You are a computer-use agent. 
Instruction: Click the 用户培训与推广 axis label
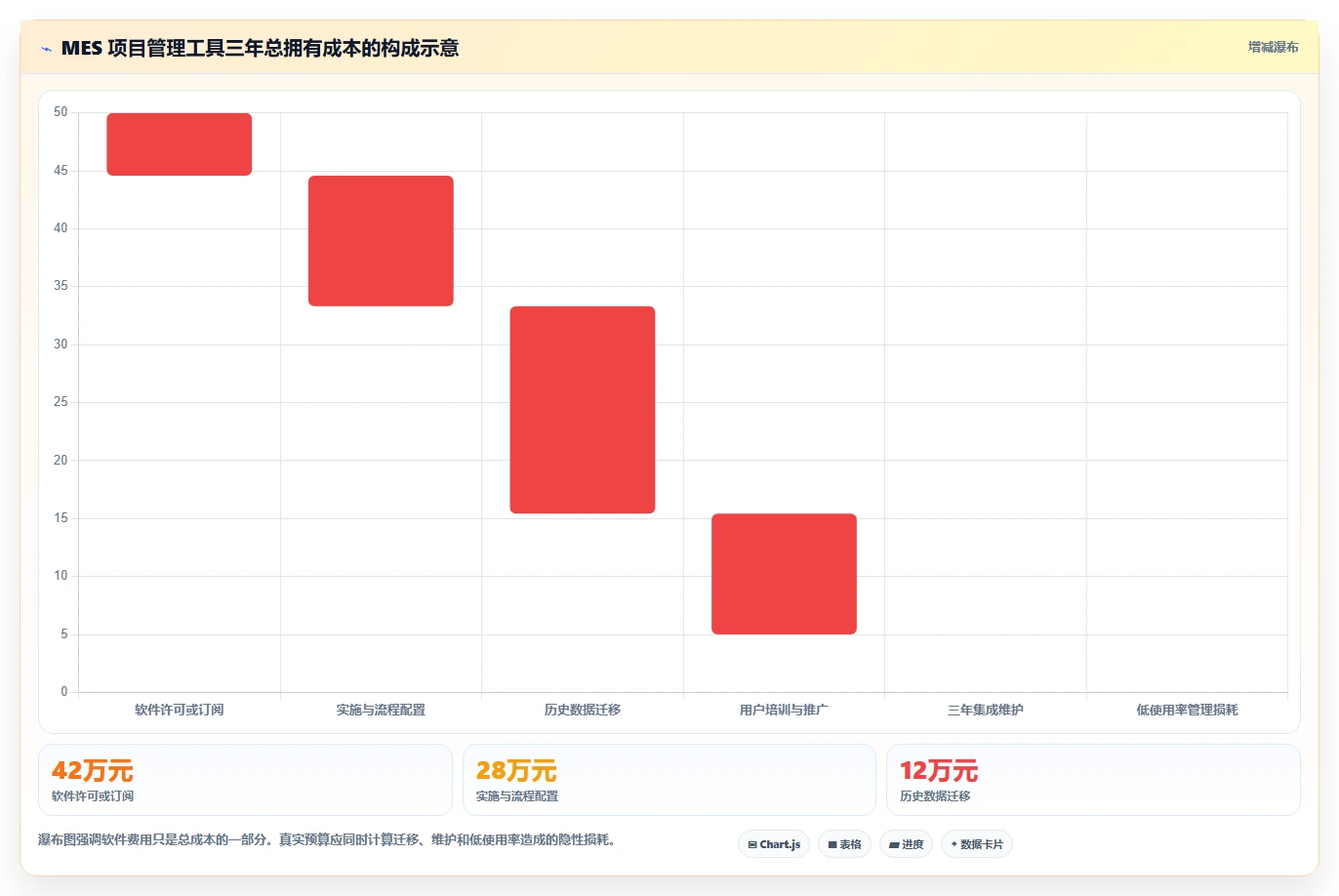click(x=784, y=710)
